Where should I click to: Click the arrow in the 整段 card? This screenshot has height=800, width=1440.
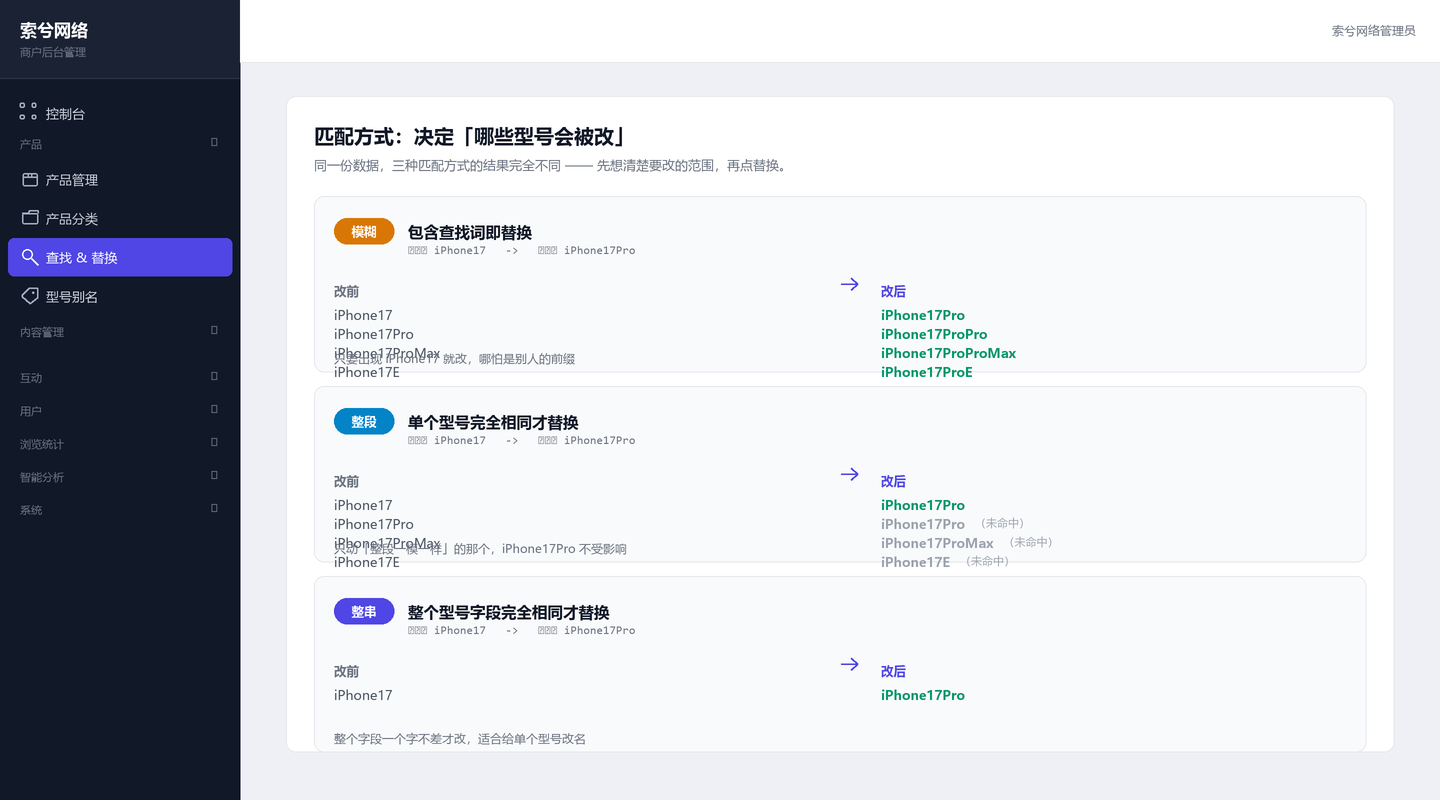click(x=850, y=474)
